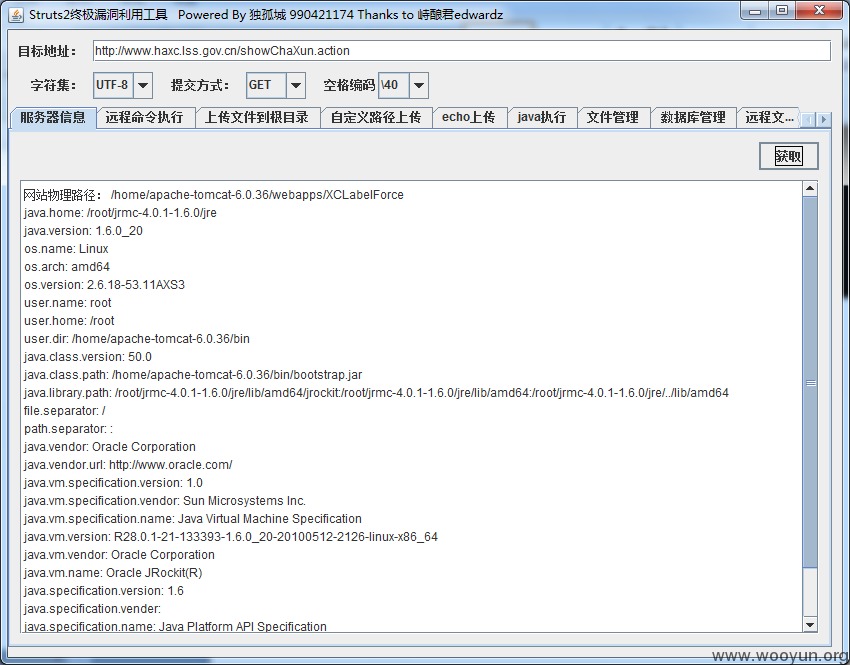Screen dimensions: 850x665
Task: Click the 目标地址 URL input field
Action: tap(461, 51)
